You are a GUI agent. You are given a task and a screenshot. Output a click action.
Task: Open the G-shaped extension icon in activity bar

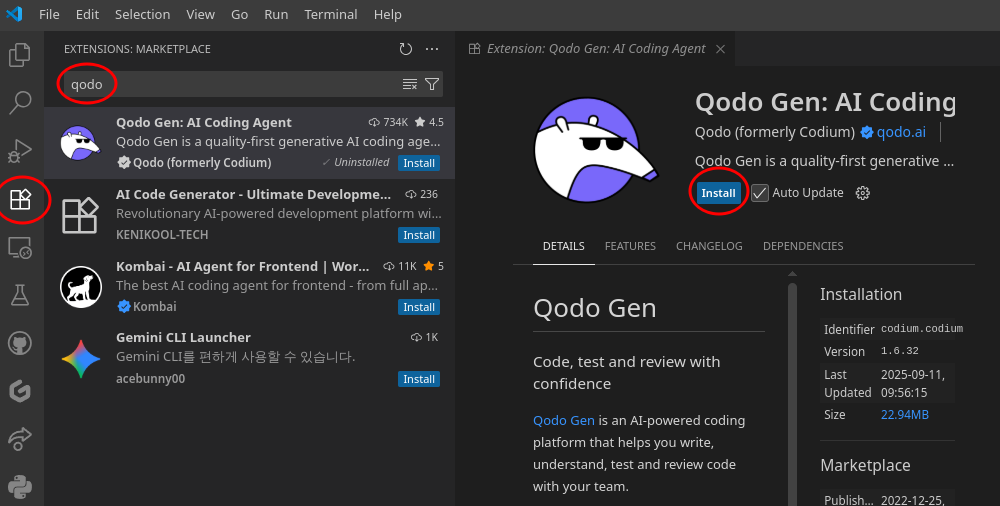pos(20,391)
